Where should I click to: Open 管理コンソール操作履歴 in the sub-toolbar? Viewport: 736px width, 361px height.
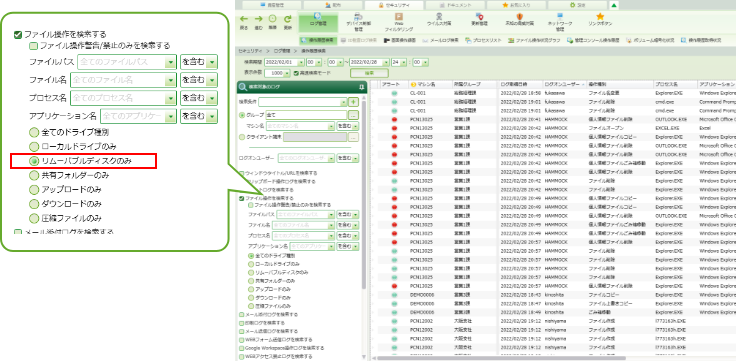point(593,40)
